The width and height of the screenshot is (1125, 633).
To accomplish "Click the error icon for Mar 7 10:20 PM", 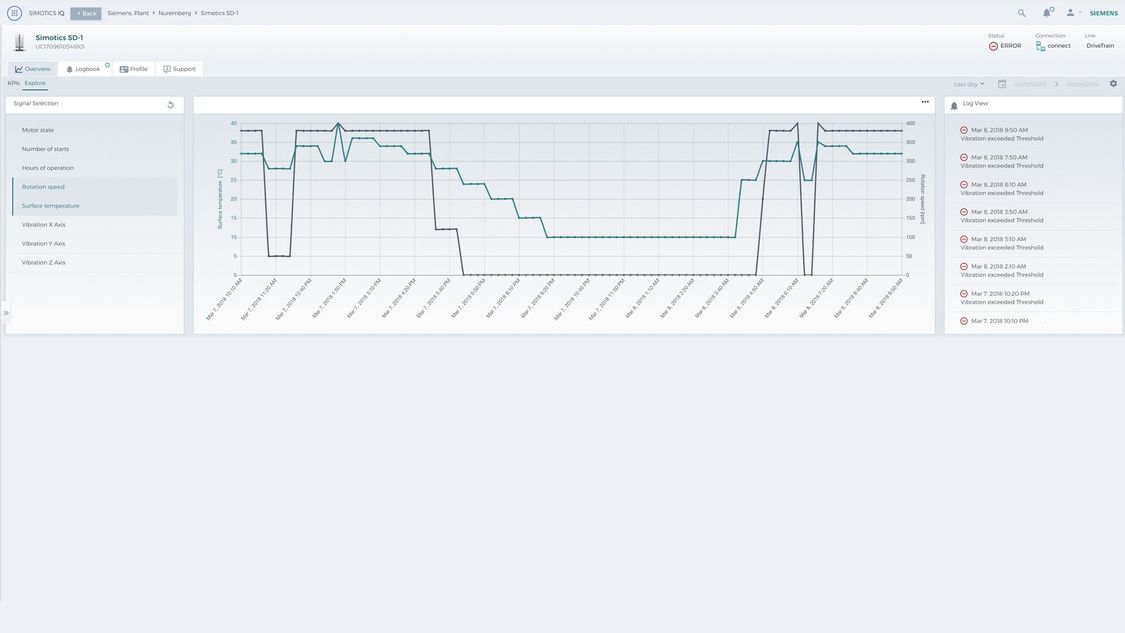I will tap(964, 294).
